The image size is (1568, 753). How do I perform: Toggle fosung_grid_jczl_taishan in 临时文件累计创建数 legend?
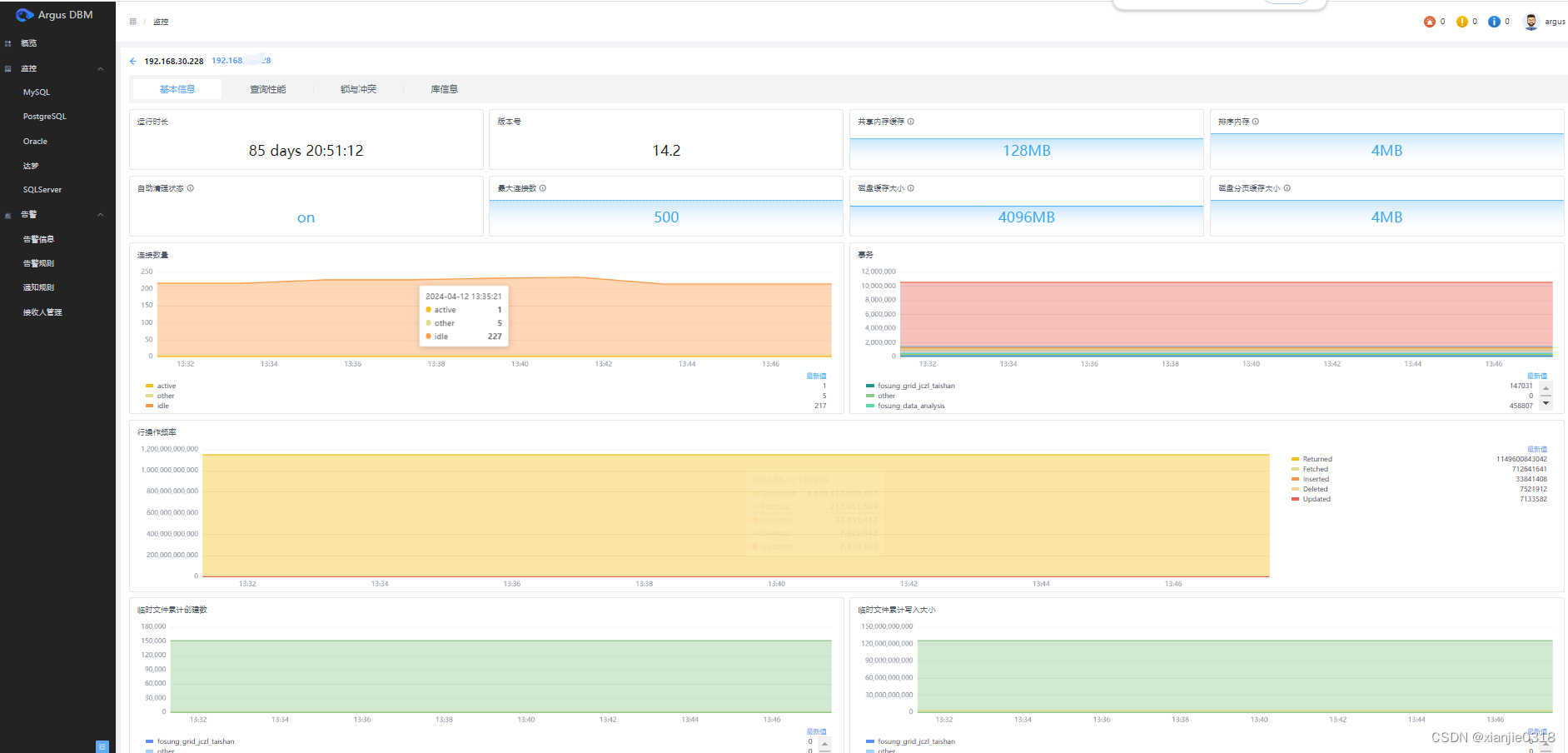190,741
